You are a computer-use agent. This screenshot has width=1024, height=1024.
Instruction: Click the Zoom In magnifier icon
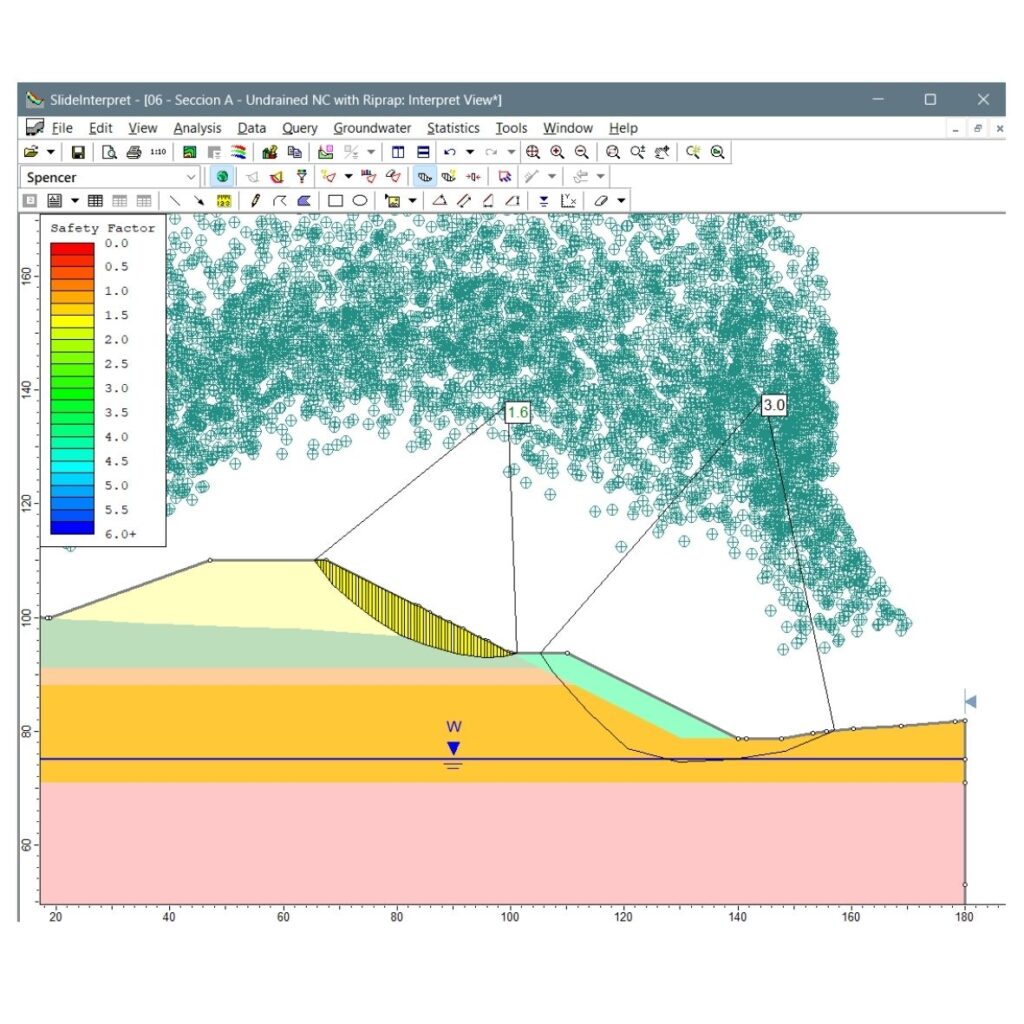pos(557,152)
